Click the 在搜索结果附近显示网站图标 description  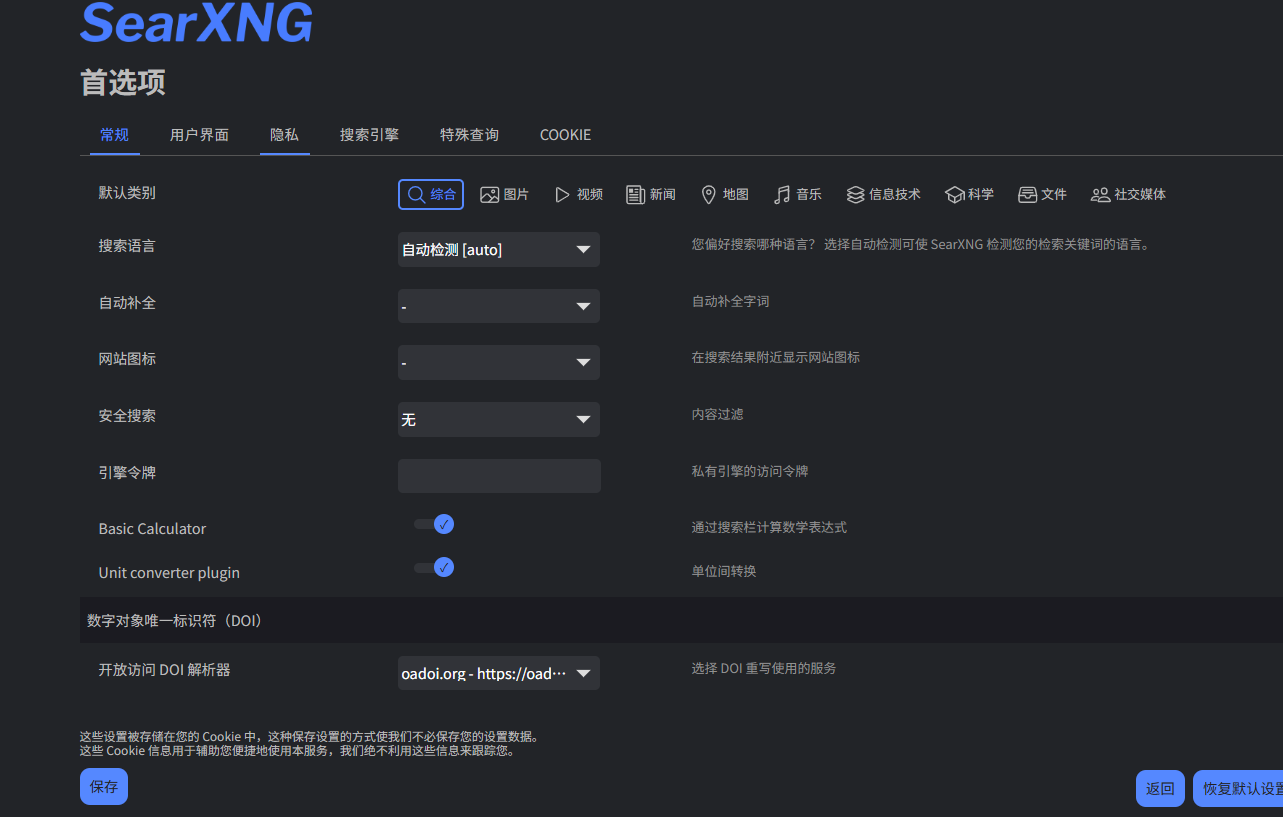pos(776,357)
